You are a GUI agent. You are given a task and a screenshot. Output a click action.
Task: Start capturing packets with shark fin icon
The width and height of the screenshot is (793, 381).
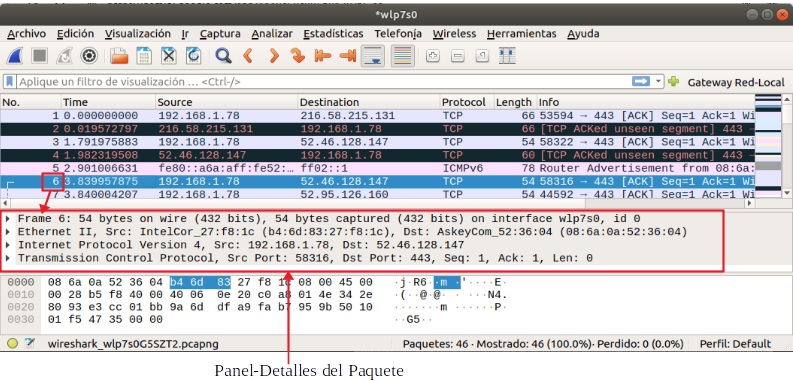point(16,56)
